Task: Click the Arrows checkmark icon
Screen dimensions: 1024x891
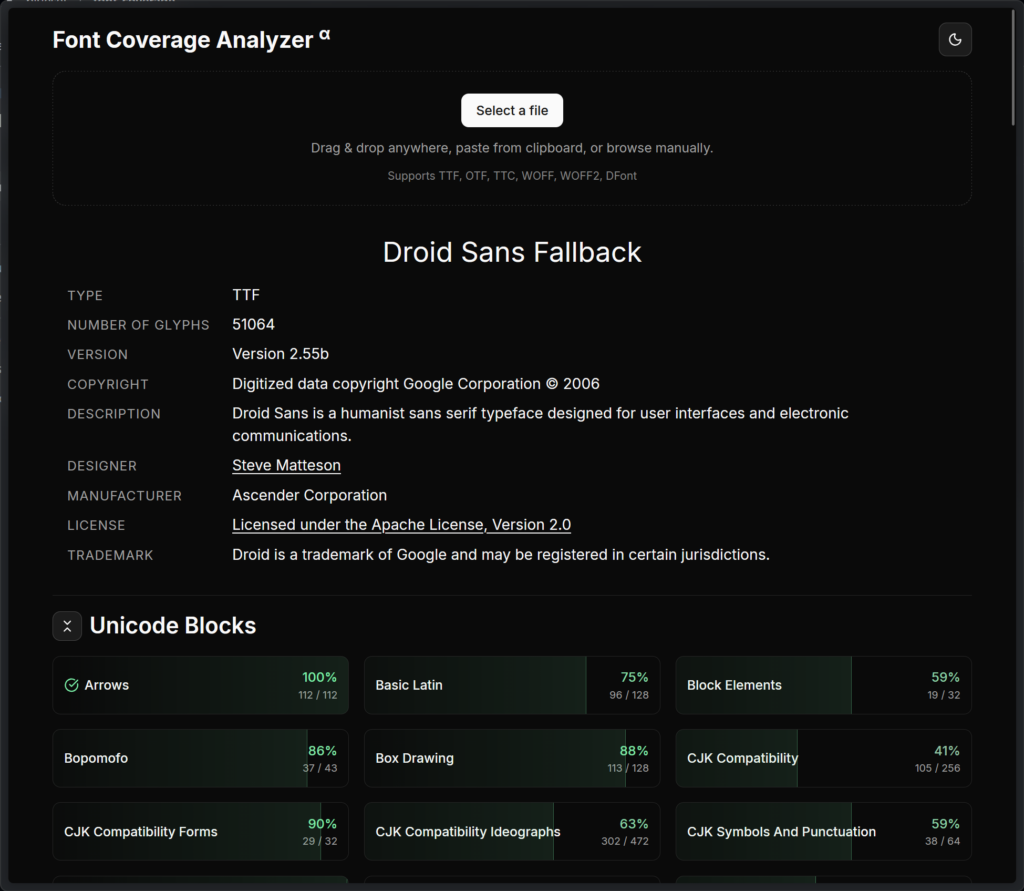Action: coord(71,686)
